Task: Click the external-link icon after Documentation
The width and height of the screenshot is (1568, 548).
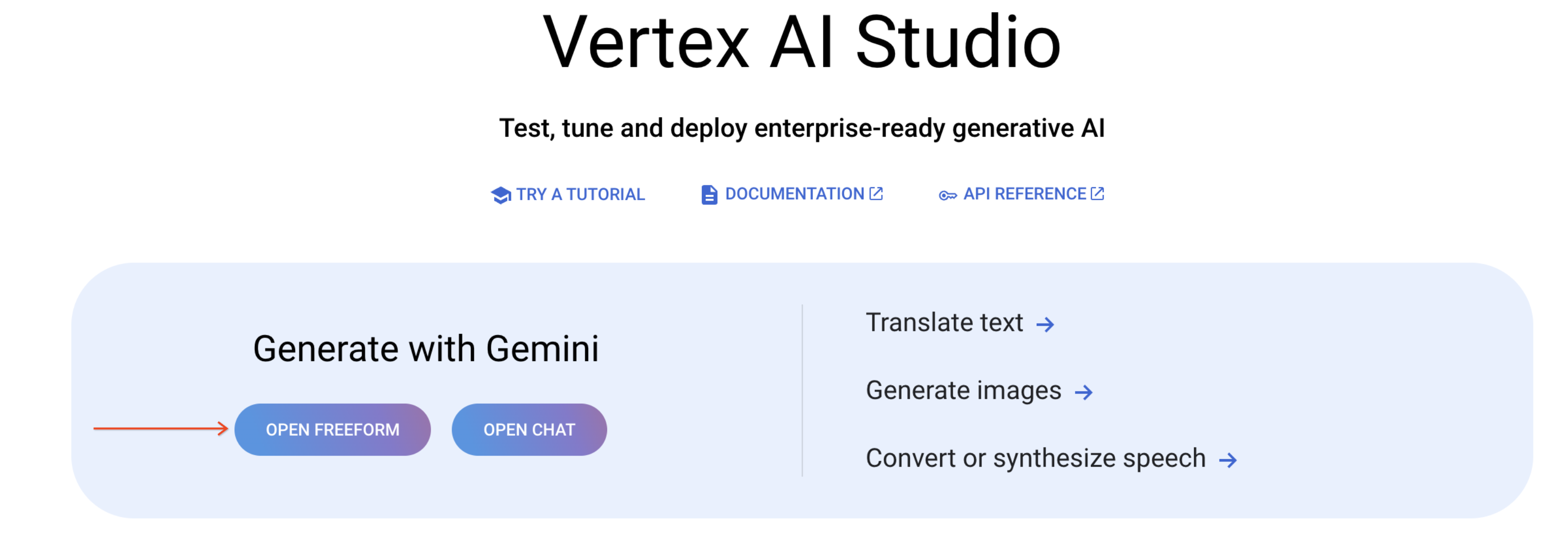Action: pos(876,193)
